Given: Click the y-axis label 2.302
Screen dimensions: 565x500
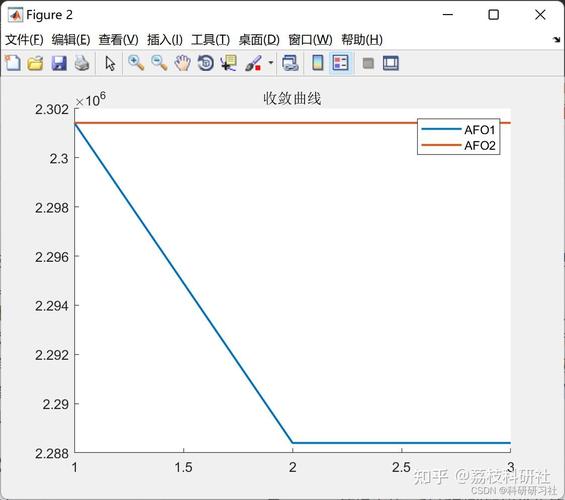Looking at the screenshot, I should coord(52,109).
